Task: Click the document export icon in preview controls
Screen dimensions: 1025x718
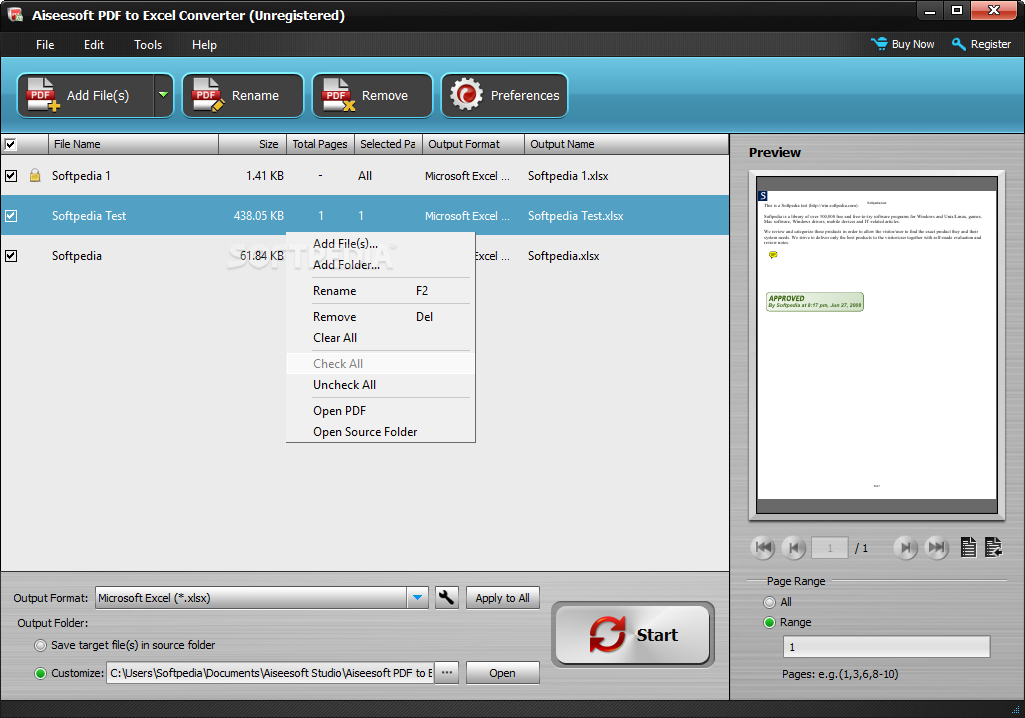Action: coord(993,547)
